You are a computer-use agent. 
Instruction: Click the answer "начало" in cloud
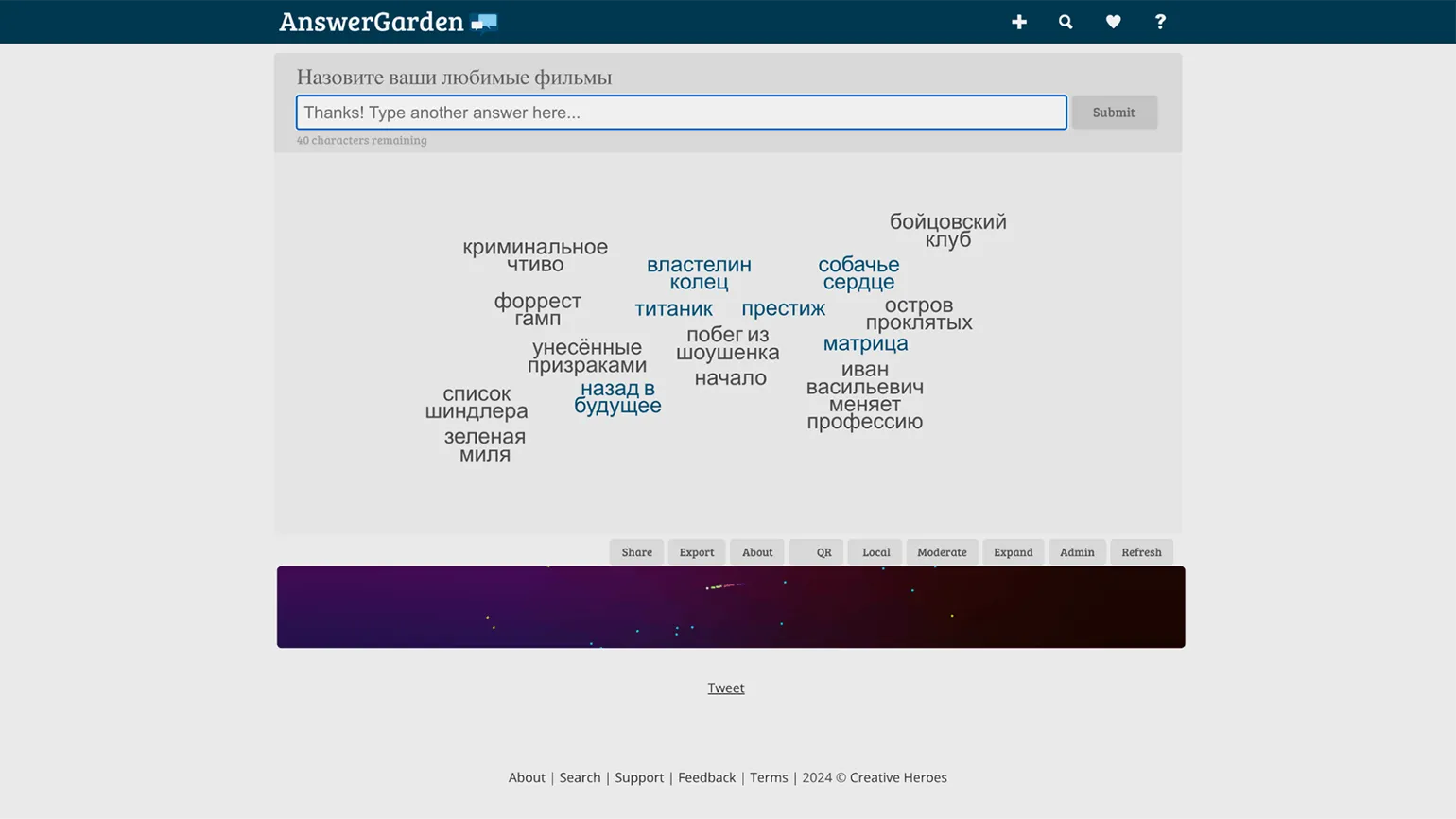(x=730, y=378)
